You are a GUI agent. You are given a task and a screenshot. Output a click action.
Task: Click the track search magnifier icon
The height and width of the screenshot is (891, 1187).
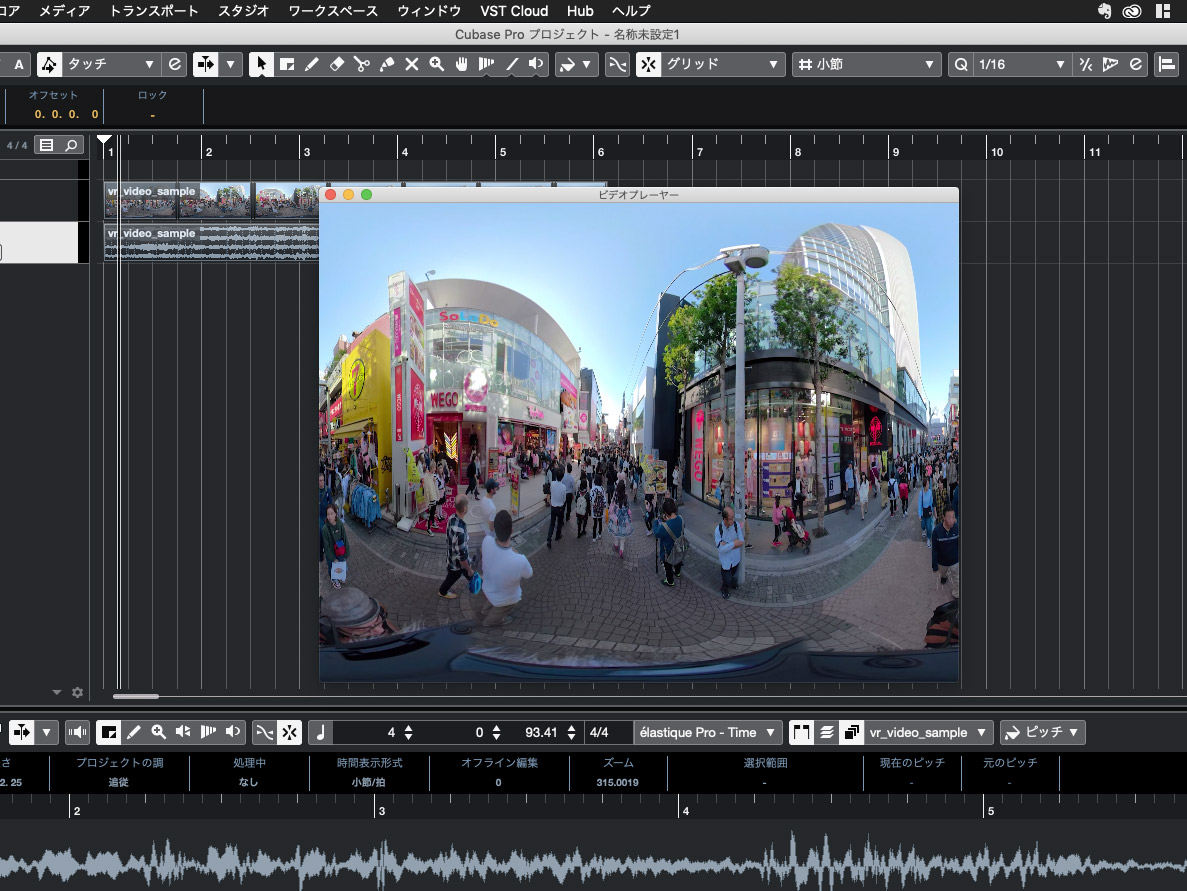71,145
